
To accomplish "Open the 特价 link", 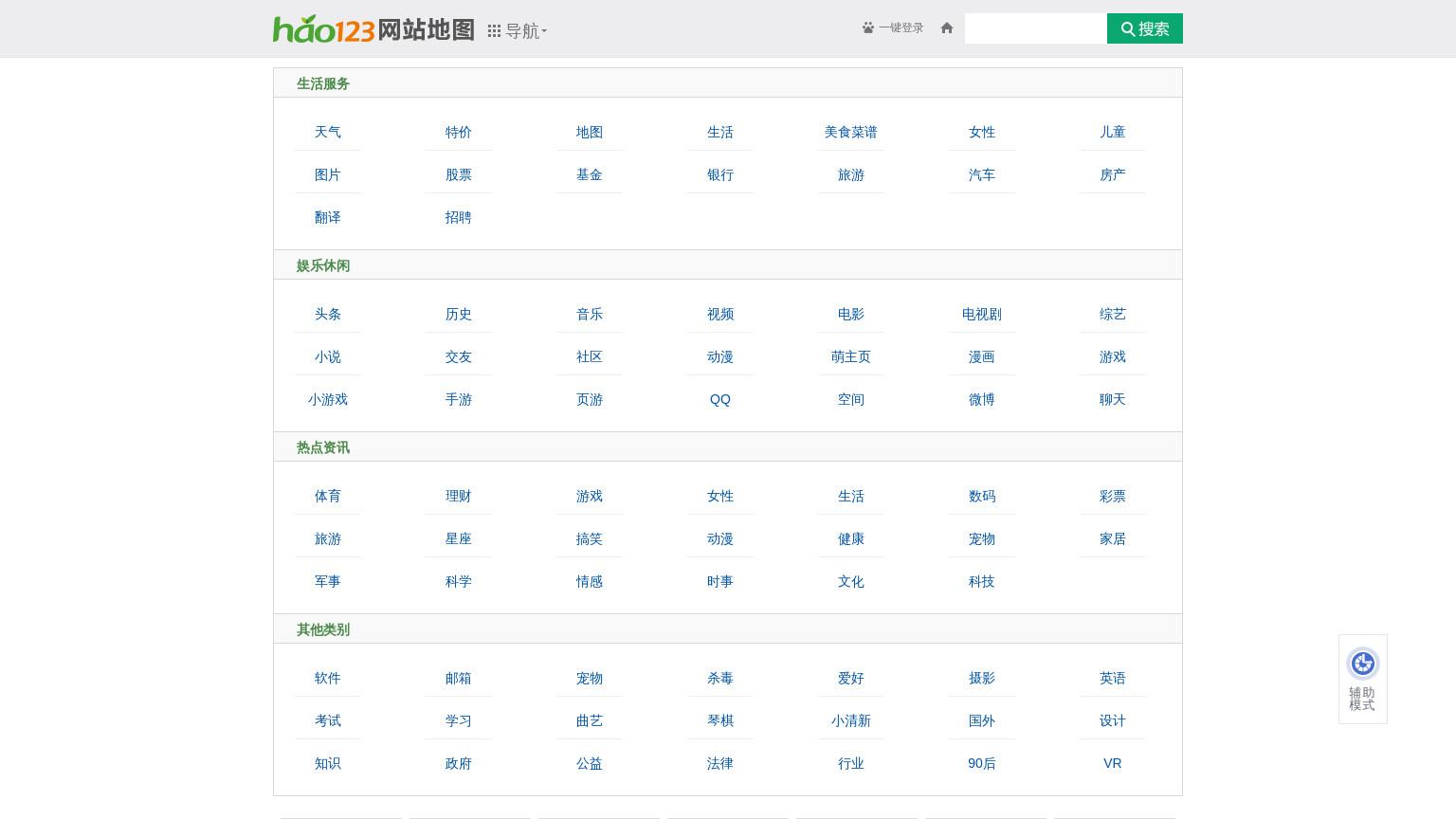I will 459,132.
